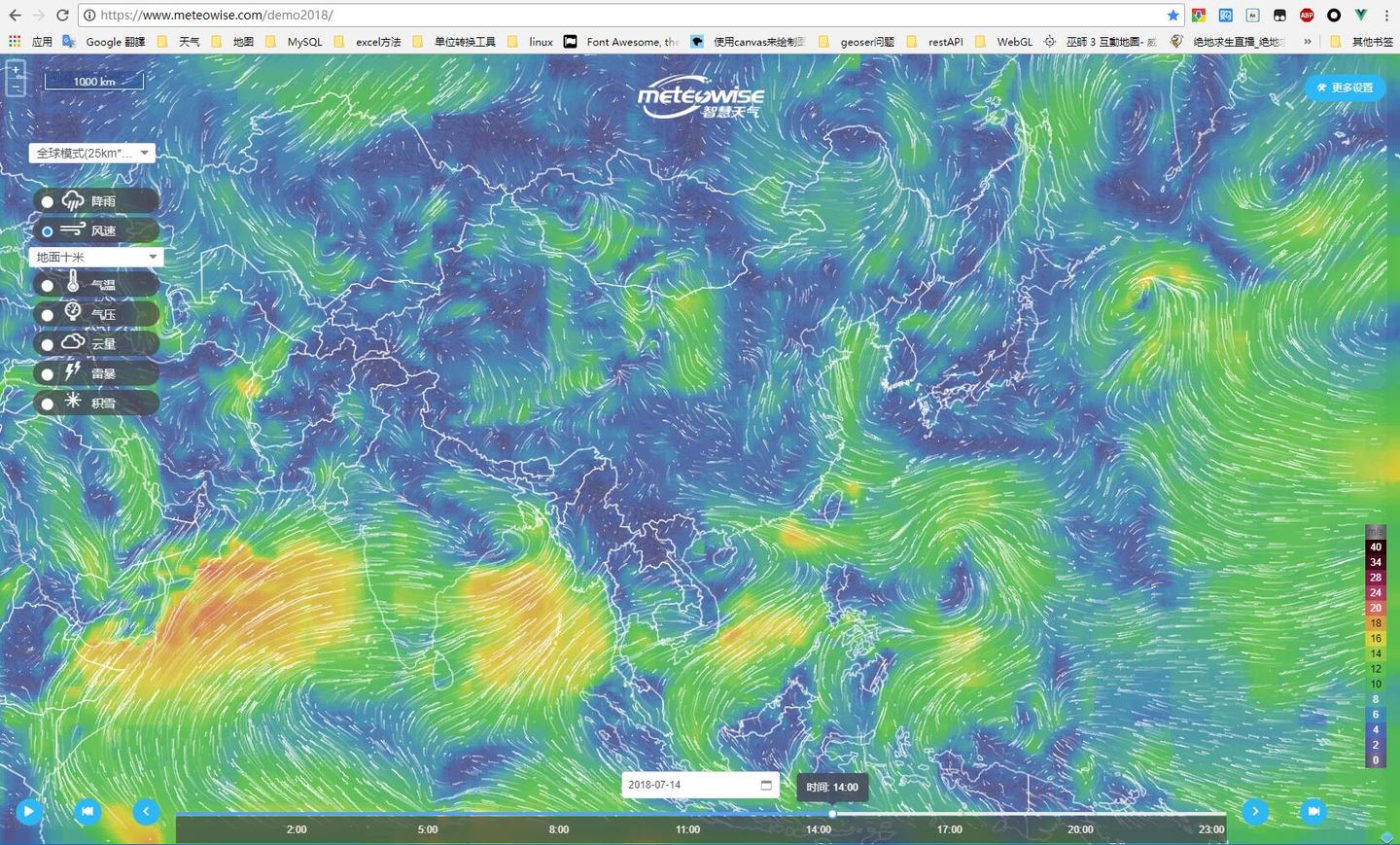Open the Chrome menu three dots
Image resolution: width=1400 pixels, height=845 pixels.
tap(1386, 16)
